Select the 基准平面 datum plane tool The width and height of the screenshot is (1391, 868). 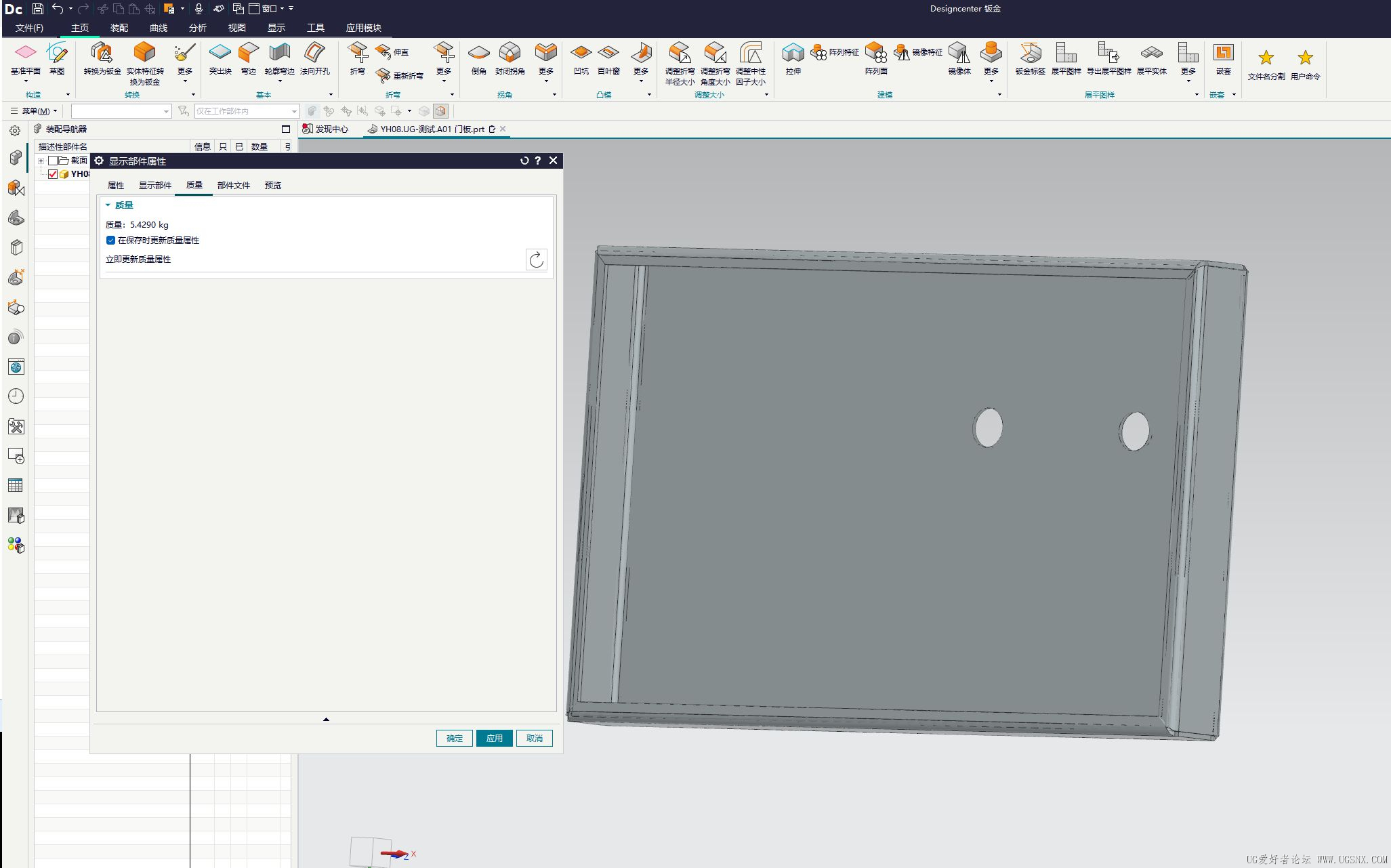tap(25, 58)
